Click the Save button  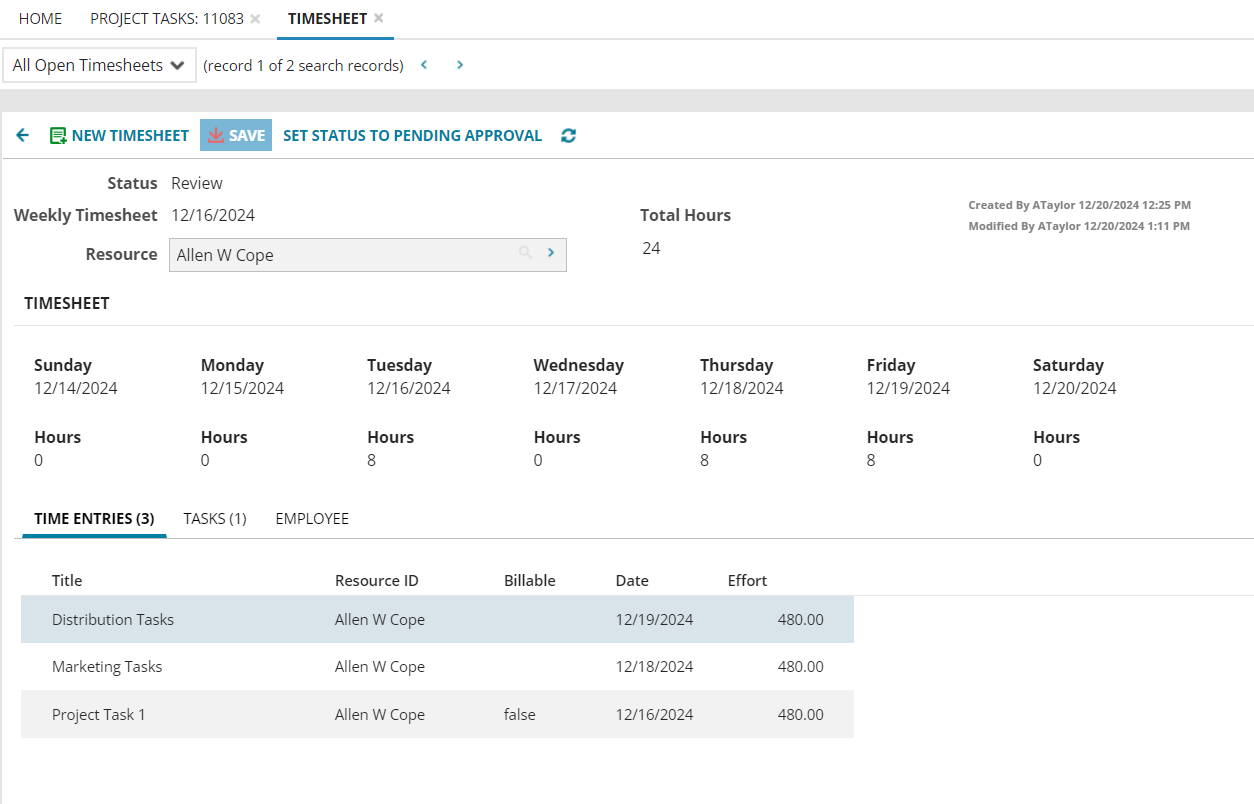(x=236, y=134)
